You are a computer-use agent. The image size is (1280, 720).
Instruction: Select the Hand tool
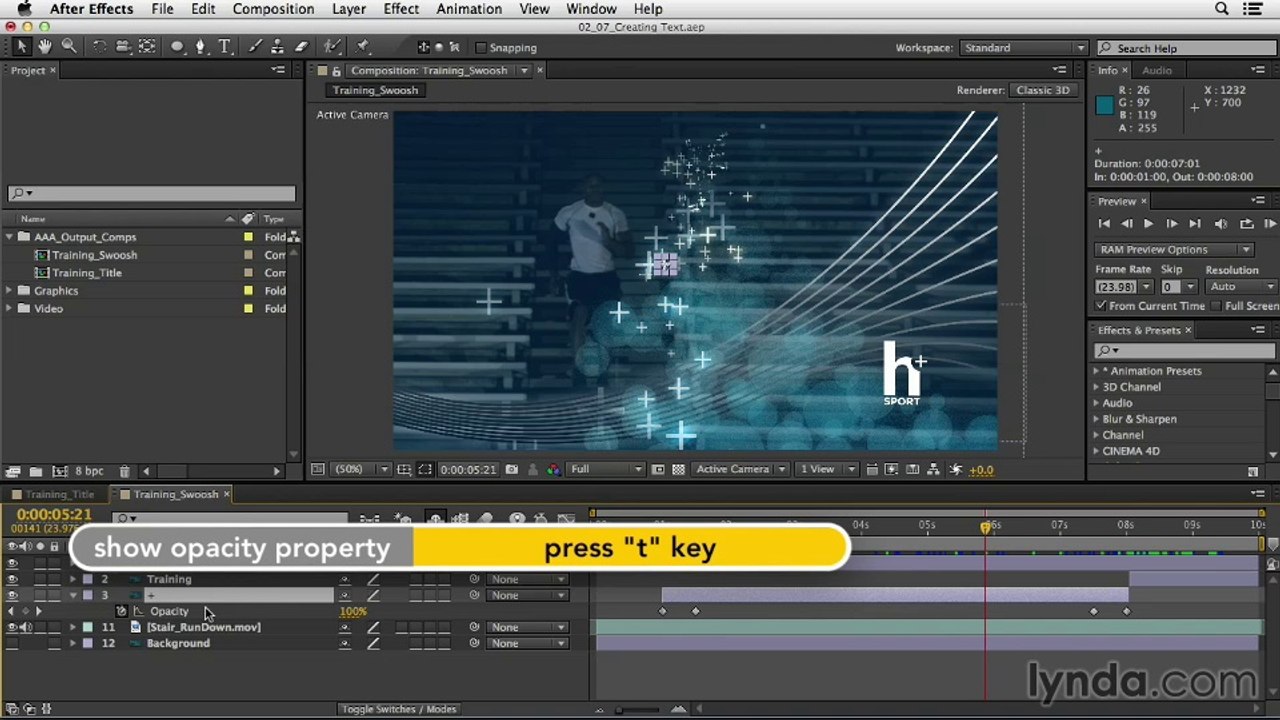pyautogui.click(x=46, y=46)
